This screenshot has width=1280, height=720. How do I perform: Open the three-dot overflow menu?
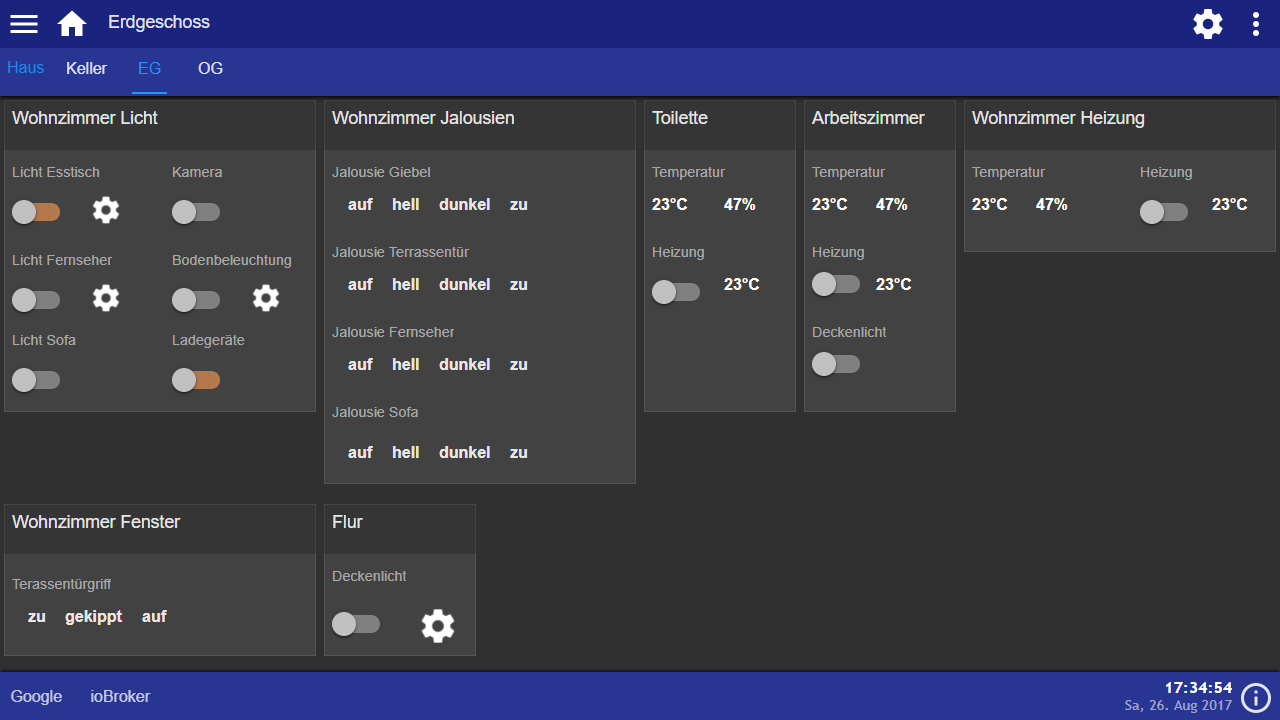(1256, 24)
